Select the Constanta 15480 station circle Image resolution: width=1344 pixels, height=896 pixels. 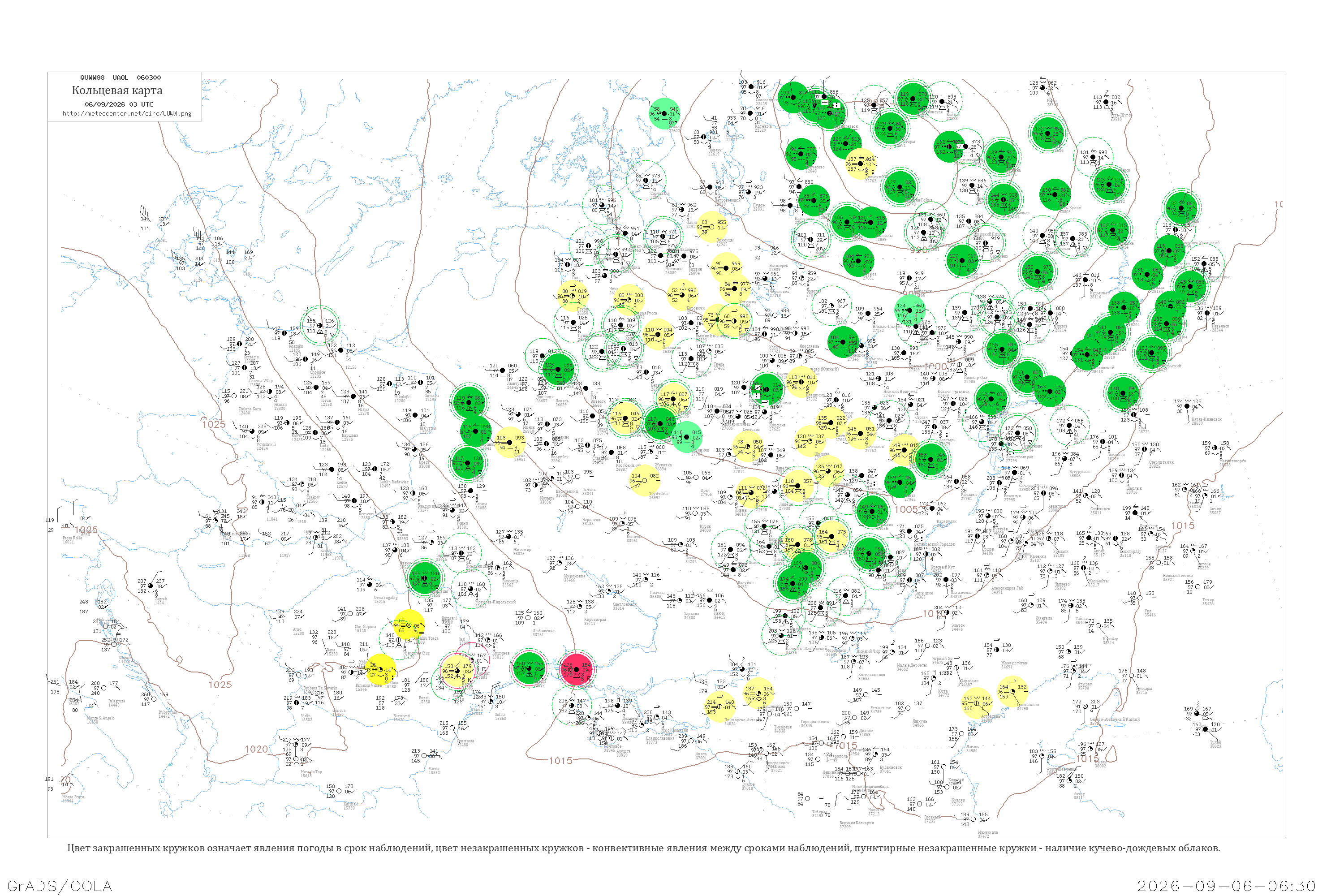[x=452, y=728]
